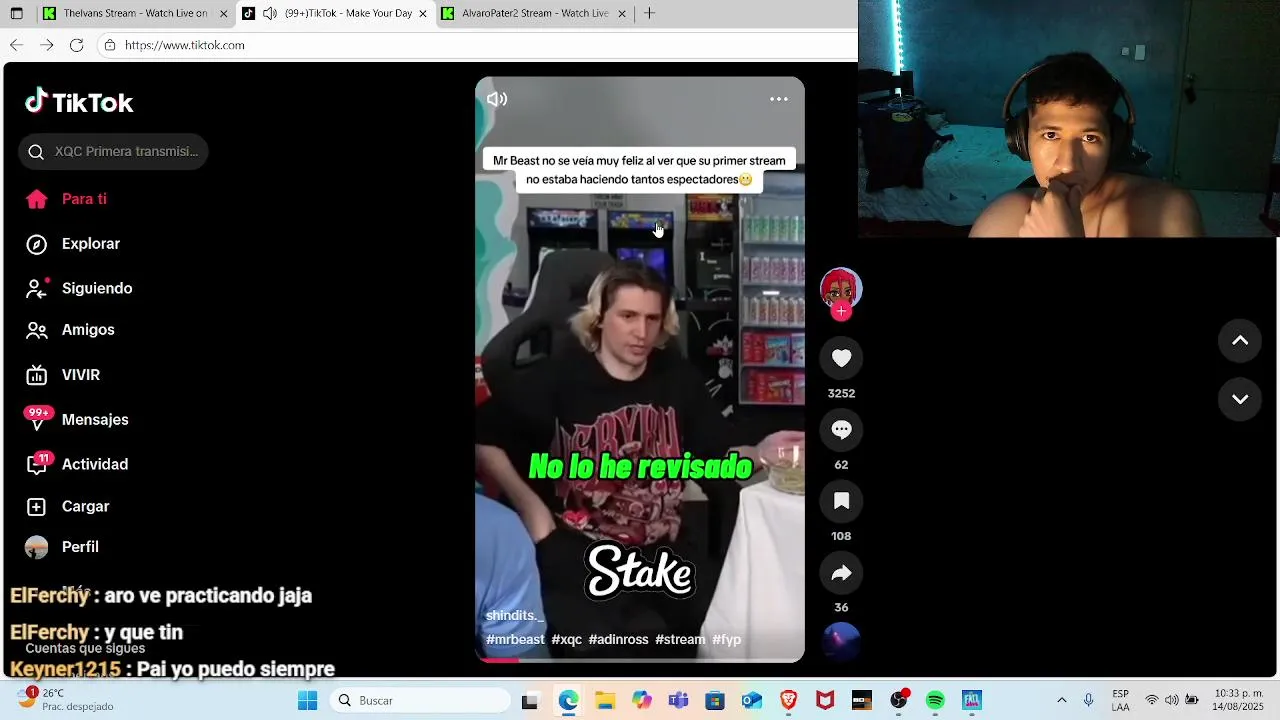
Task: Open the clock and date panel
Action: point(1238,700)
